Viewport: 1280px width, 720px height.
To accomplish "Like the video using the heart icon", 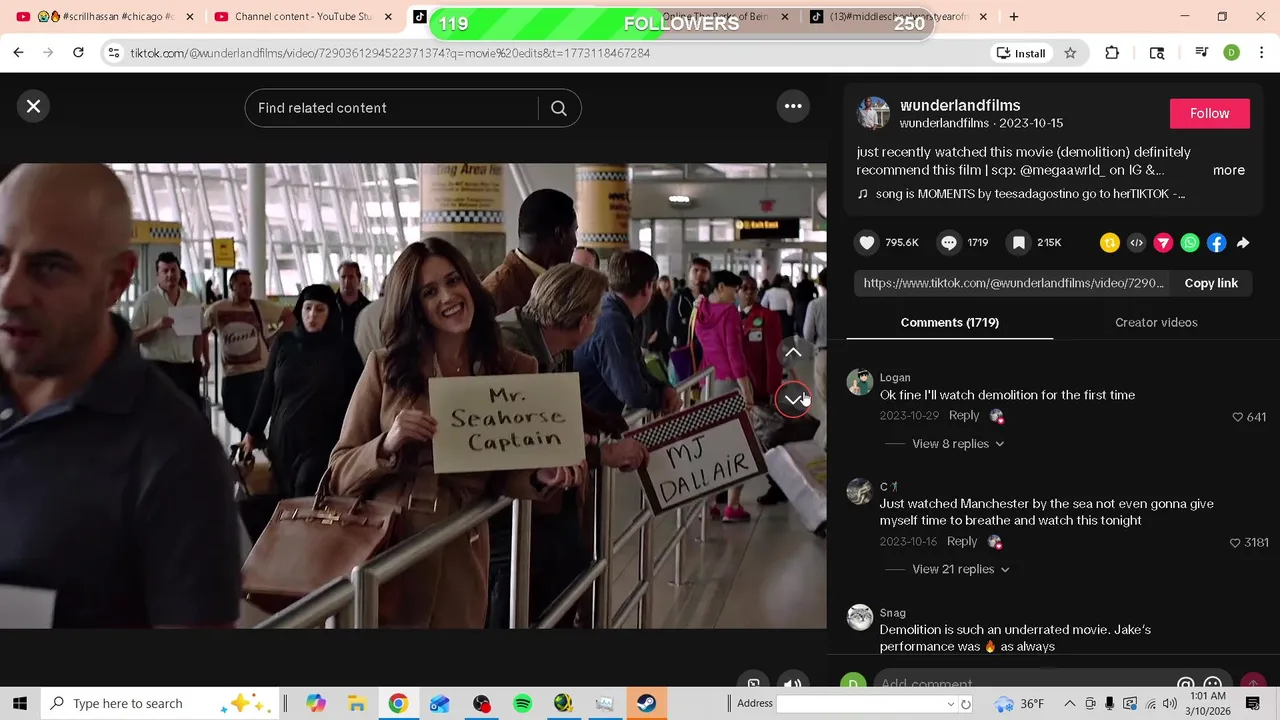I will click(x=867, y=242).
